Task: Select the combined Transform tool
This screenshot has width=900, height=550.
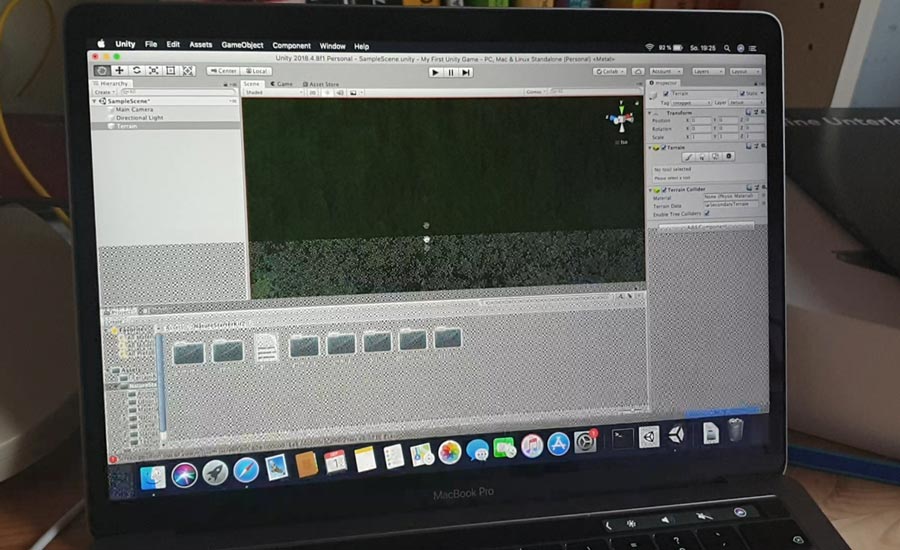Action: tap(188, 71)
